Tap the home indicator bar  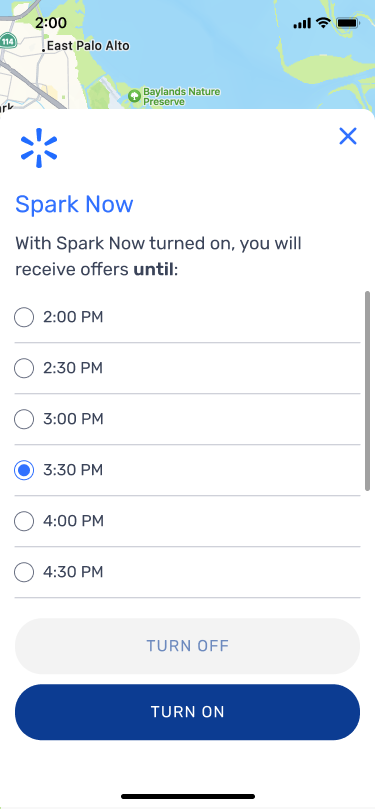tap(188, 796)
